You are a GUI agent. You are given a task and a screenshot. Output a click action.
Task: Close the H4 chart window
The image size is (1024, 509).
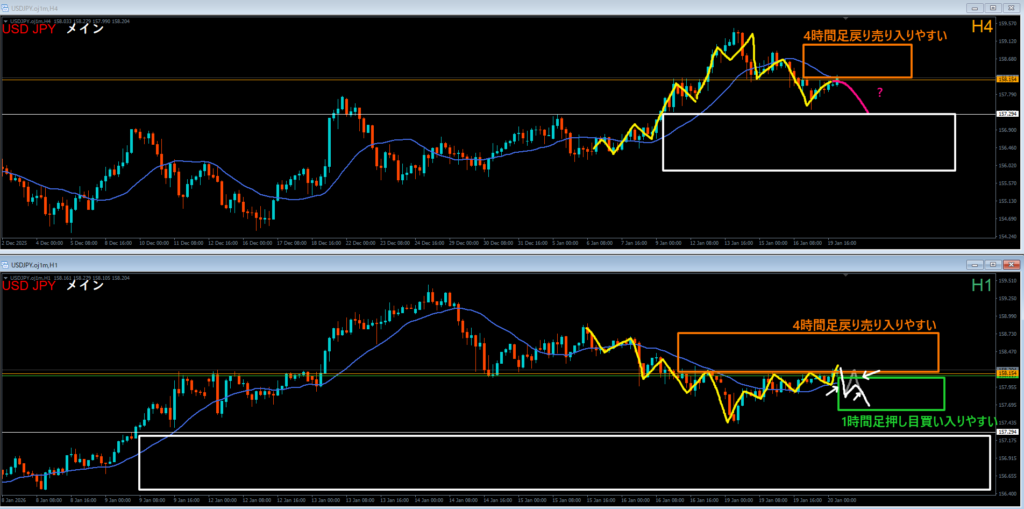click(x=1010, y=8)
